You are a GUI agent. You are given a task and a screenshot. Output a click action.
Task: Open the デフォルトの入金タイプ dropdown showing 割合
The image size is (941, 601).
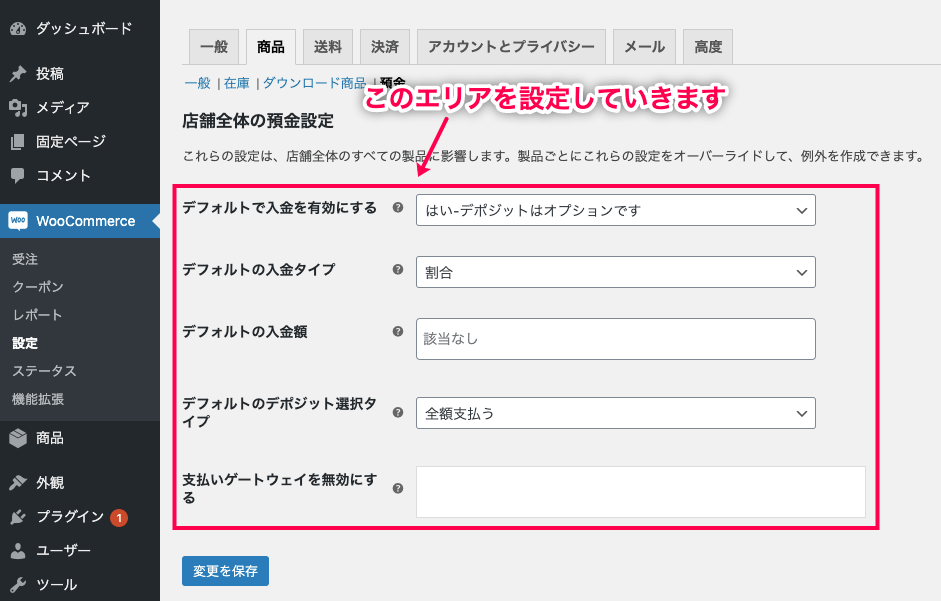pos(615,272)
